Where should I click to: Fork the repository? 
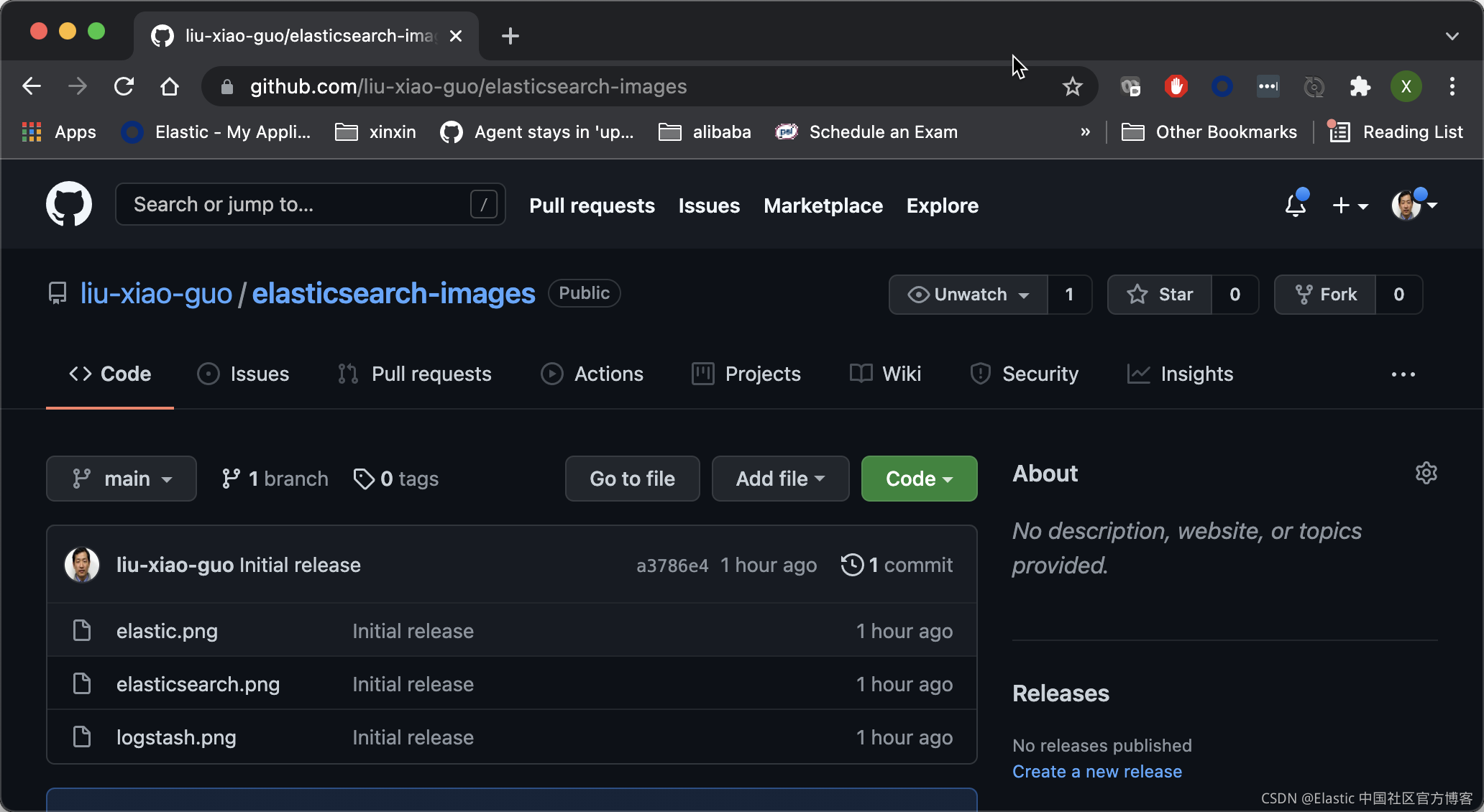[x=1325, y=295]
